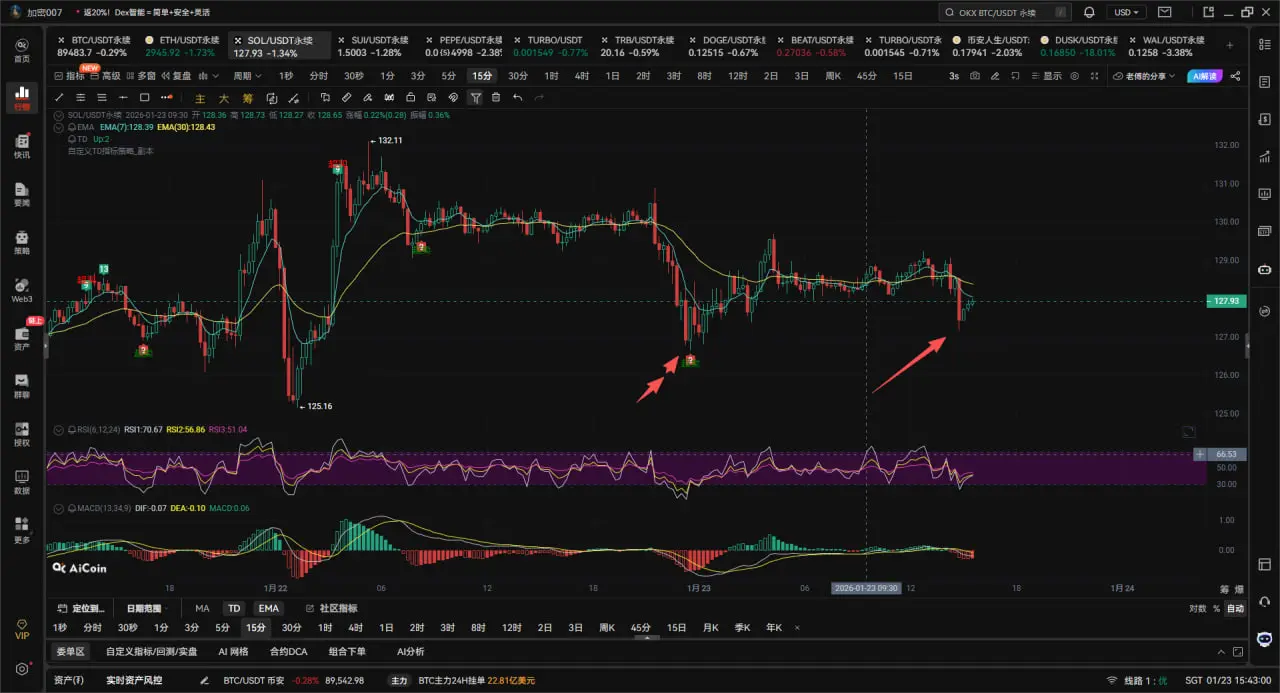Click the VIP crown icon
The image size is (1280, 693).
[22, 628]
